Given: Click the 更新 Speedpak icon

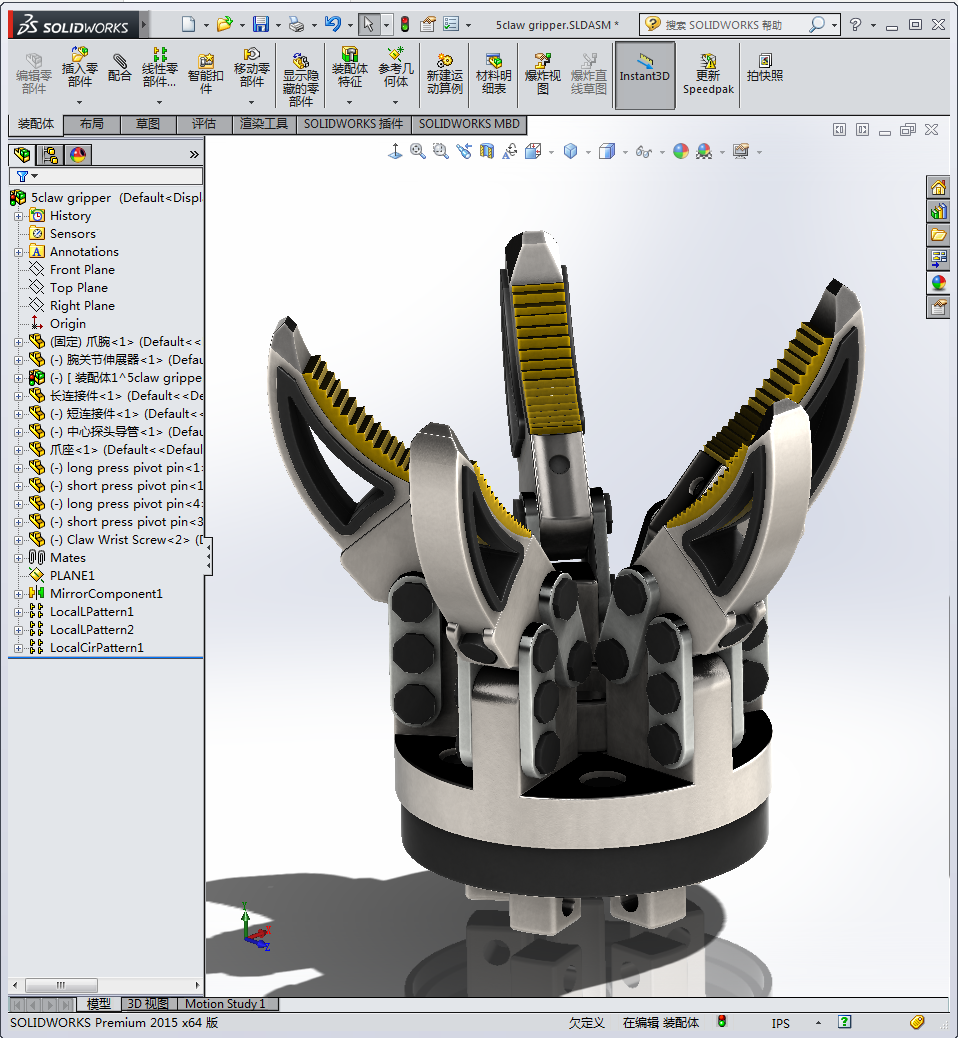Looking at the screenshot, I should (708, 74).
